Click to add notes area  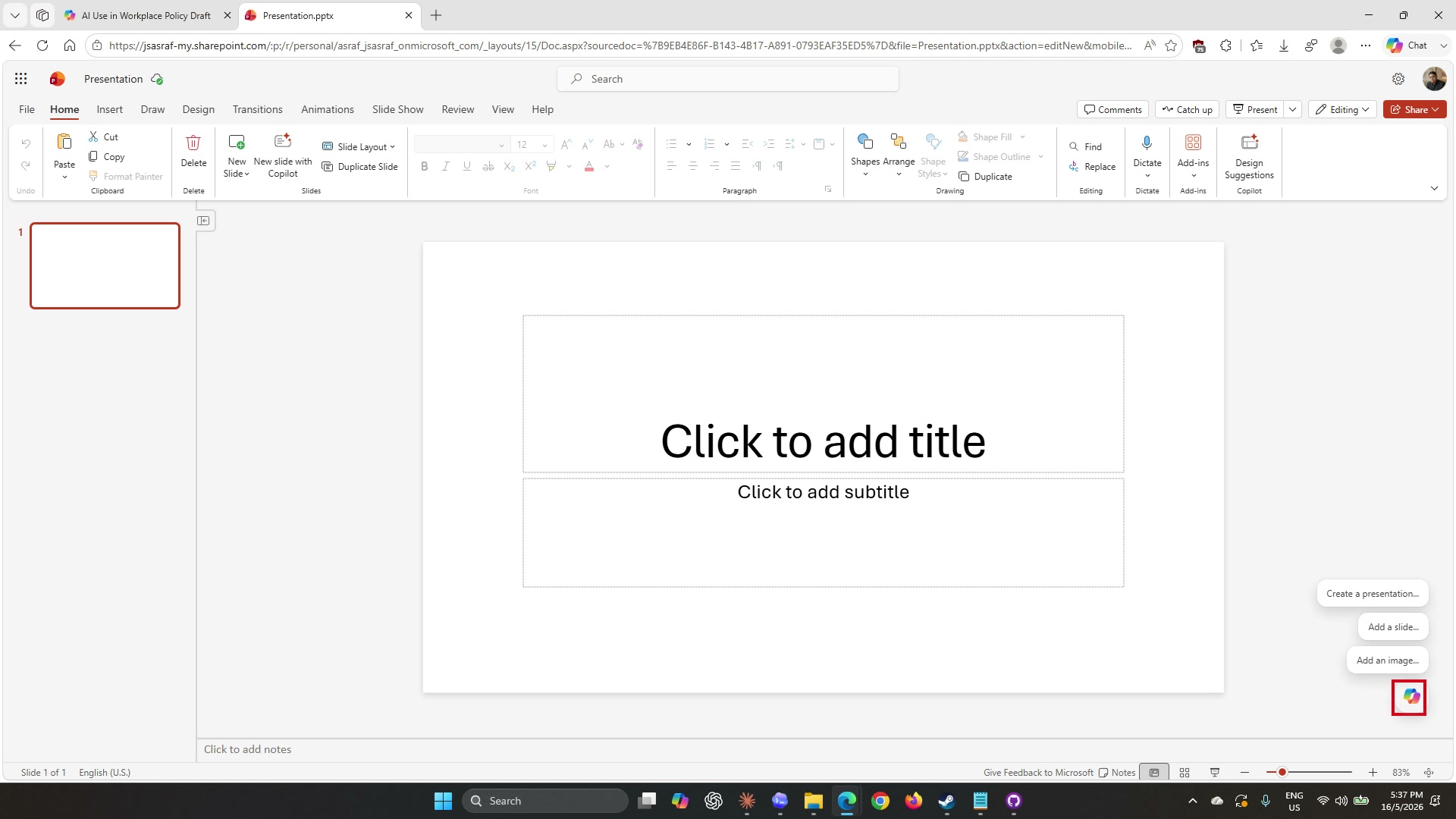tap(825, 749)
